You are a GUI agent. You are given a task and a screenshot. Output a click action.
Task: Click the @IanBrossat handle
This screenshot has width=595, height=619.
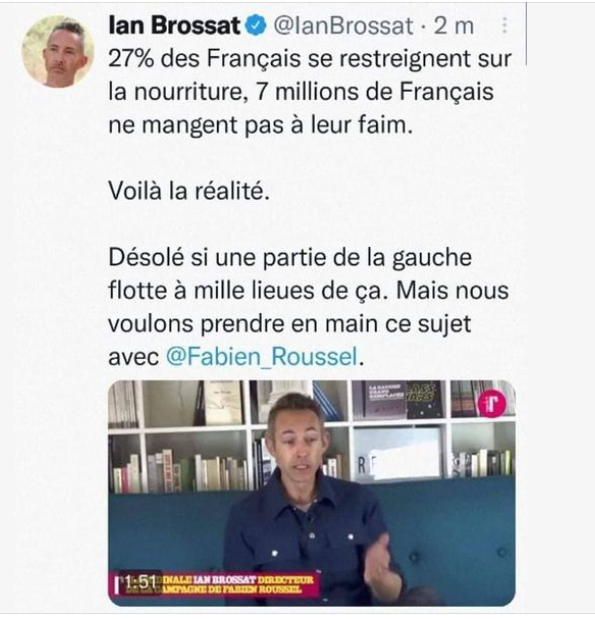[343, 26]
